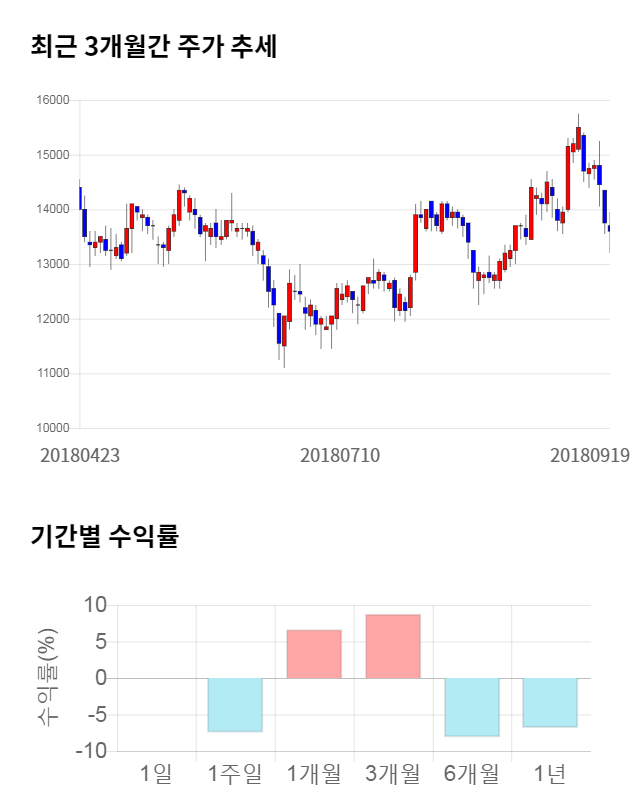Click the 16000 price axis label
640x810 pixels.
pyautogui.click(x=54, y=100)
